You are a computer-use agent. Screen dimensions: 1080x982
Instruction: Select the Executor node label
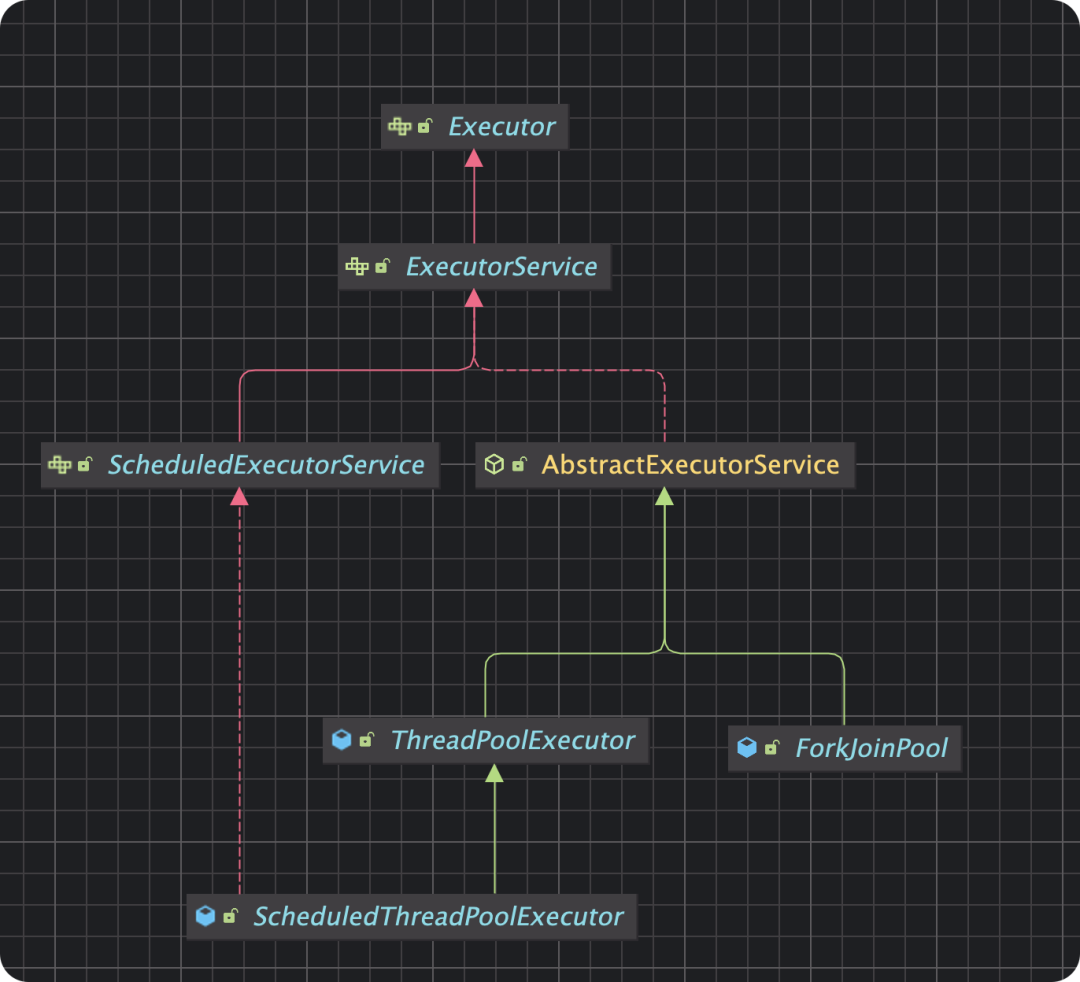point(500,127)
